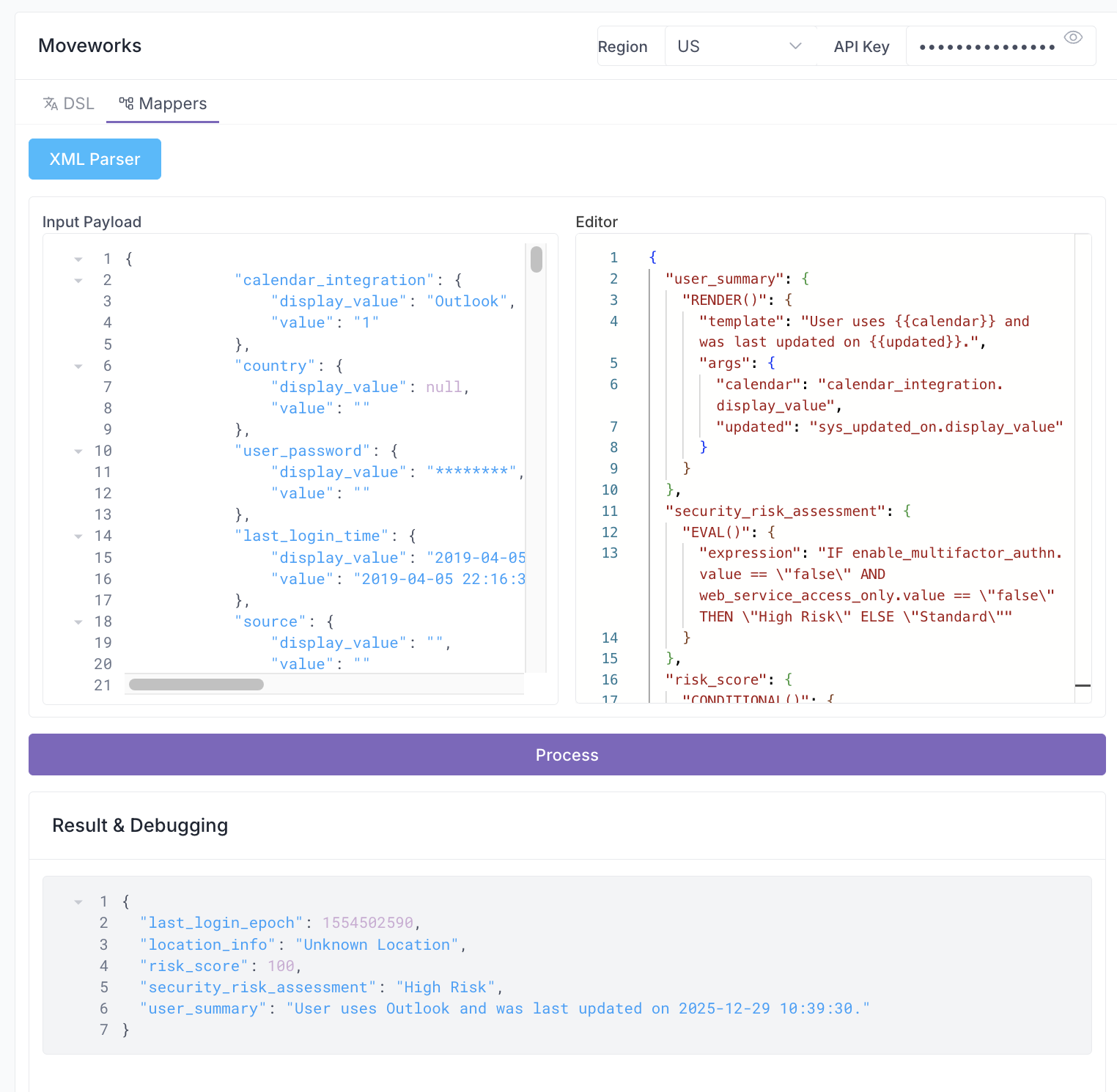Collapse the source object on line 18
This screenshot has height=1092, width=1117.
coord(78,622)
